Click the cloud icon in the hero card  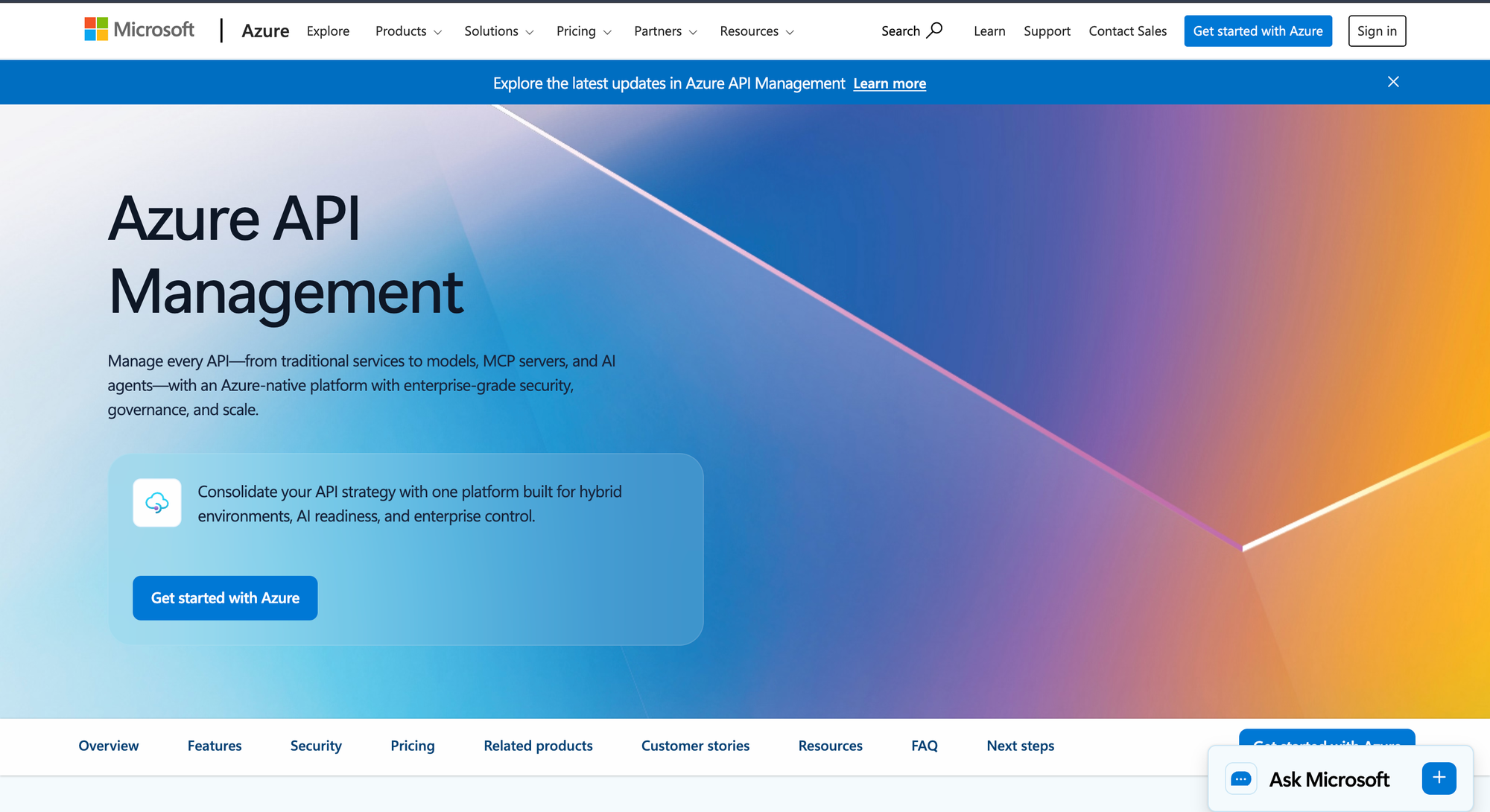[157, 503]
